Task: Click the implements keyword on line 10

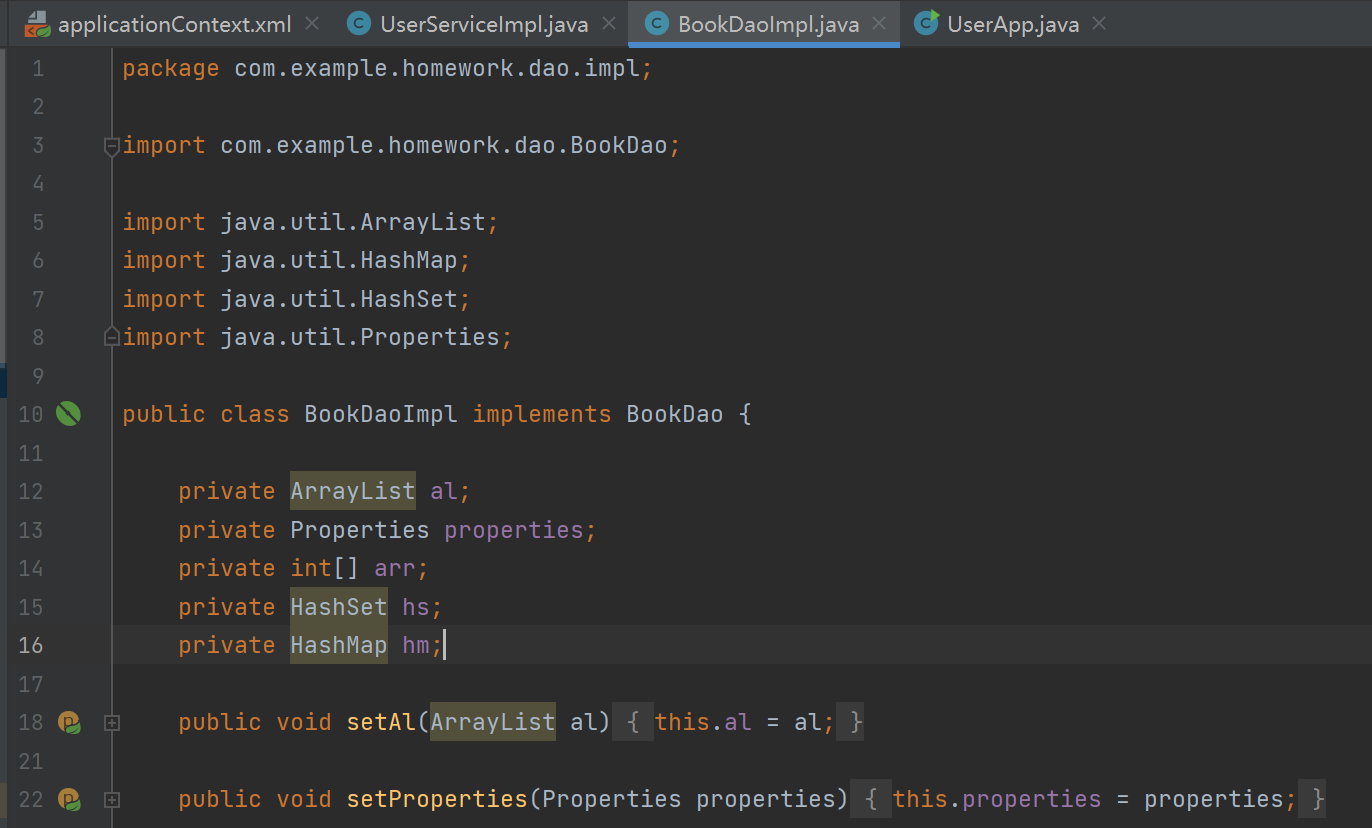Action: (541, 414)
